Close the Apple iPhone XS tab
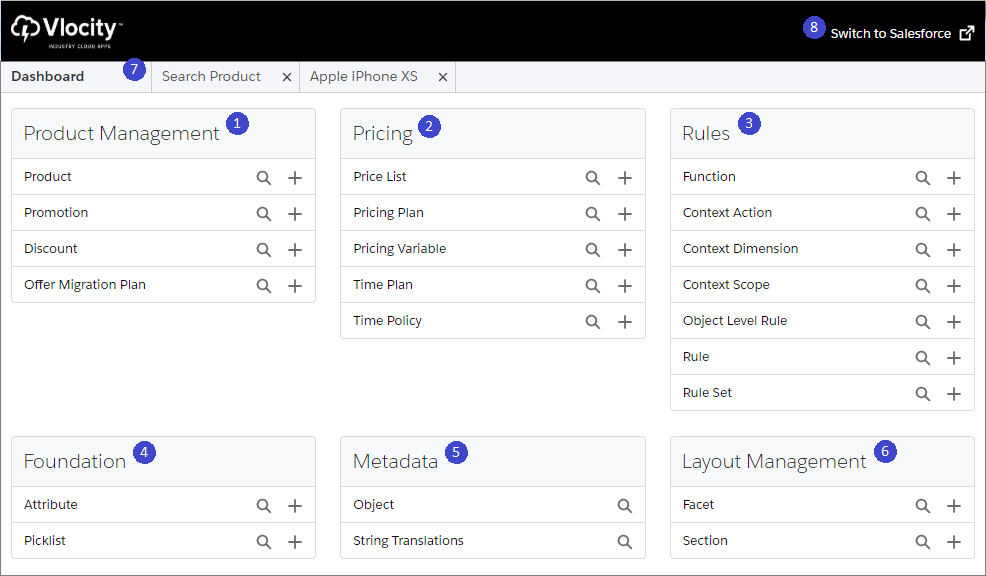986x576 pixels. (443, 77)
